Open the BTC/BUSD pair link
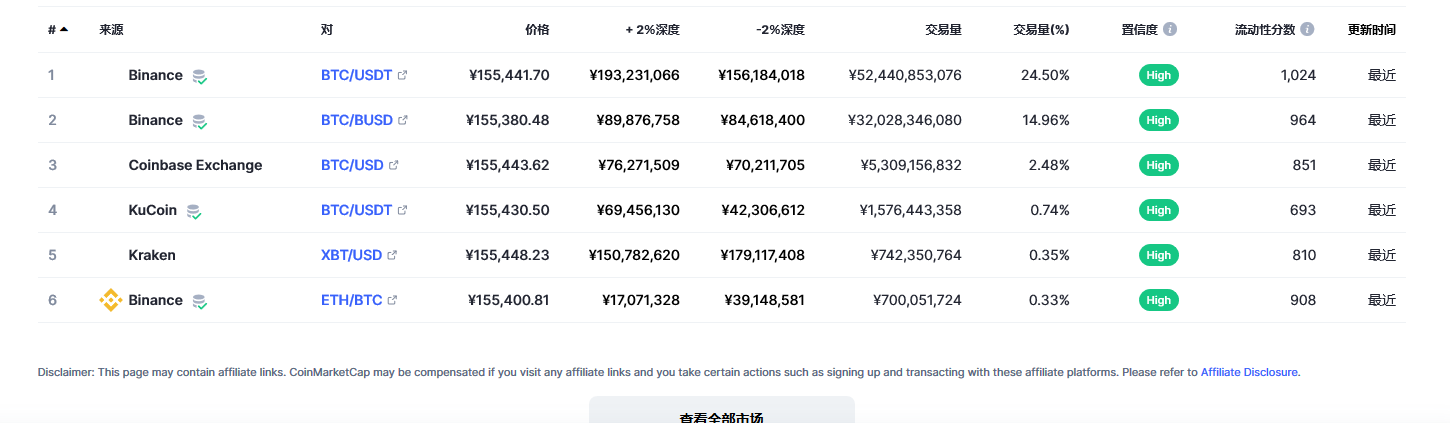 point(357,120)
